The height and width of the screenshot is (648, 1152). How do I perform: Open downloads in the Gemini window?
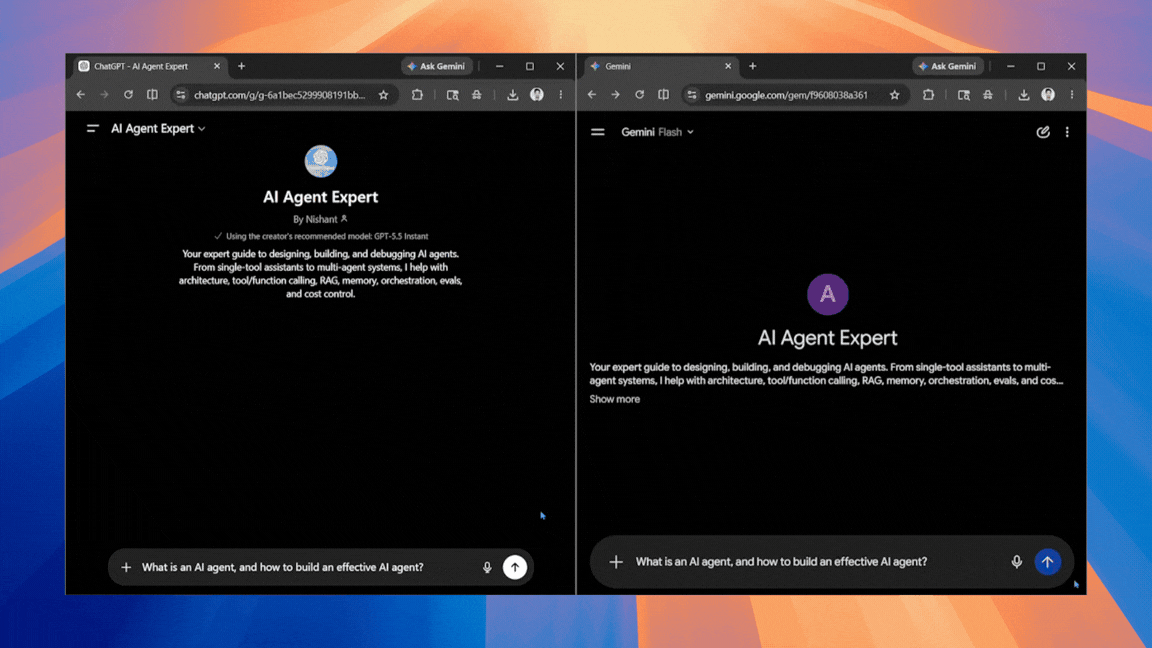click(x=1024, y=95)
